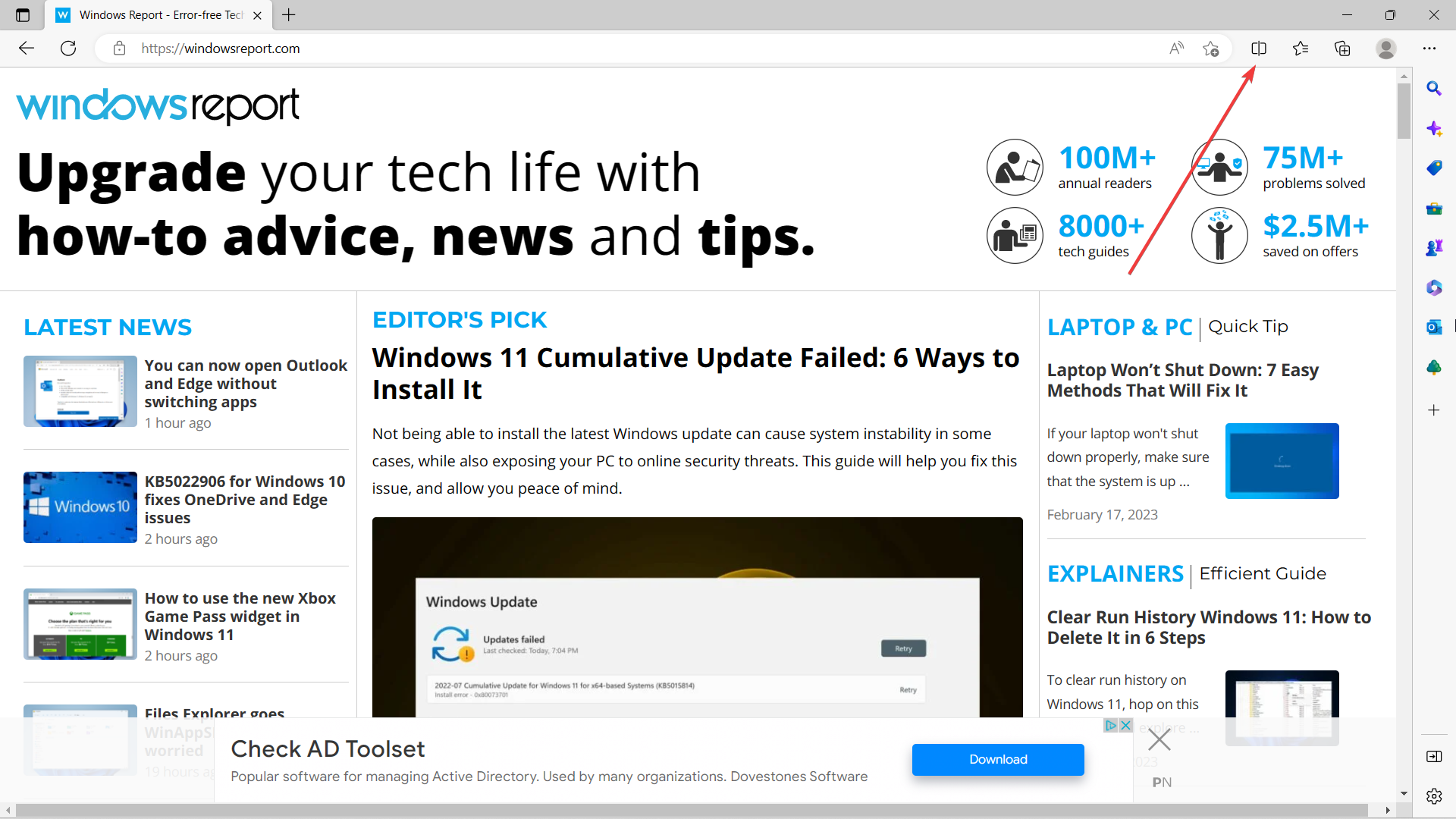The image size is (1456, 819).
Task: Click the horizontal scrollbar right arrow
Action: (x=1388, y=811)
